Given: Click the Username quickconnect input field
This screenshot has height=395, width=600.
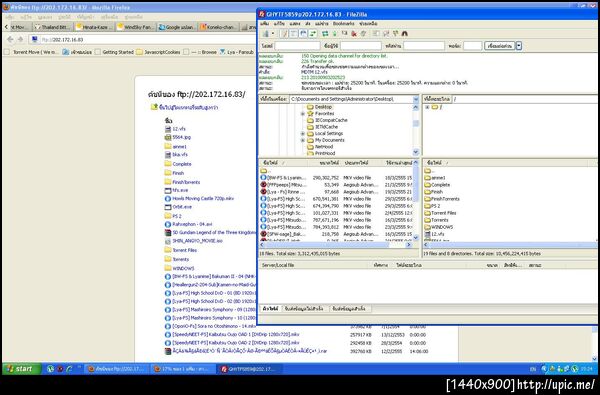Looking at the screenshot, I should 361,46.
